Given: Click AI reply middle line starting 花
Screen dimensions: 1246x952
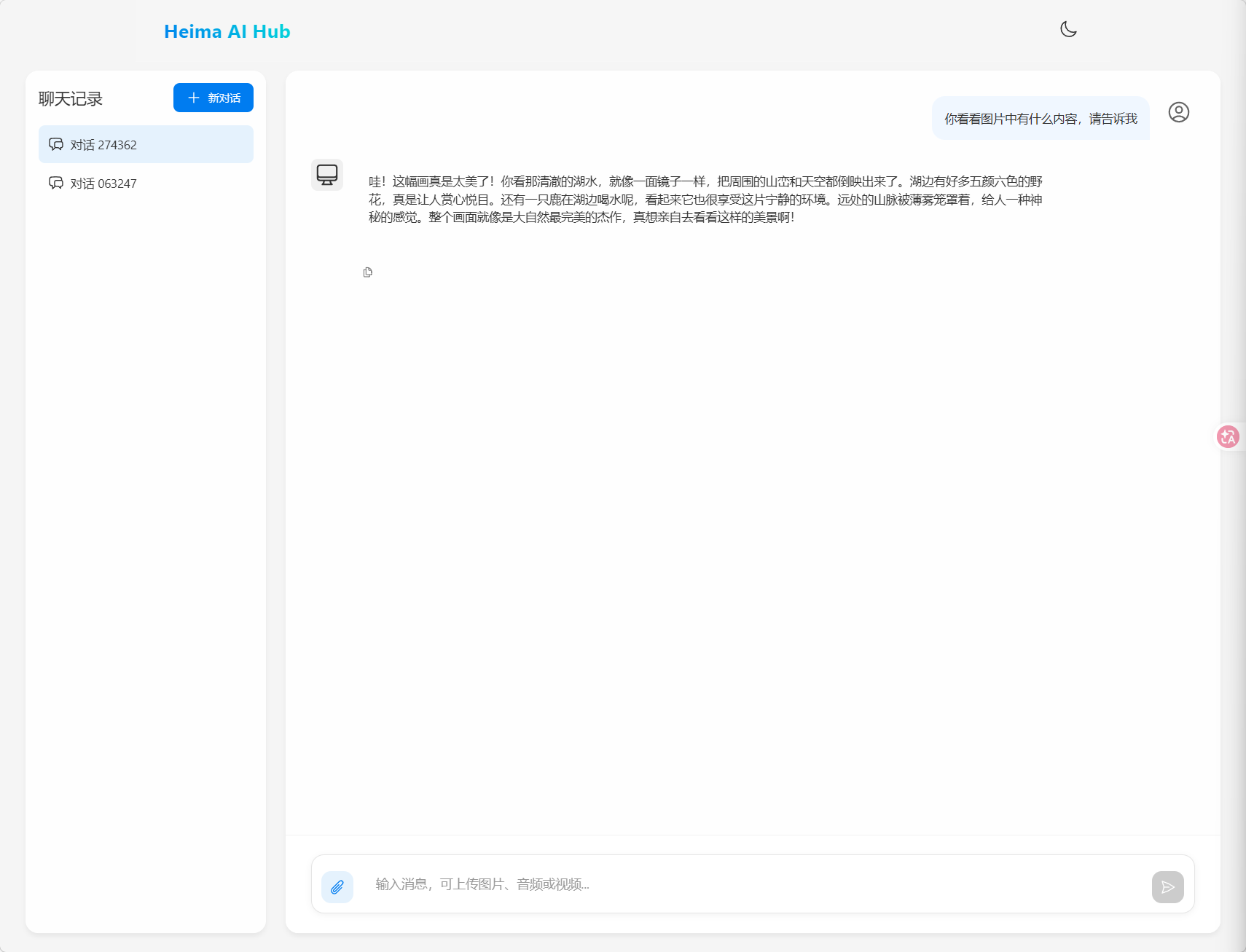Looking at the screenshot, I should coord(705,200).
